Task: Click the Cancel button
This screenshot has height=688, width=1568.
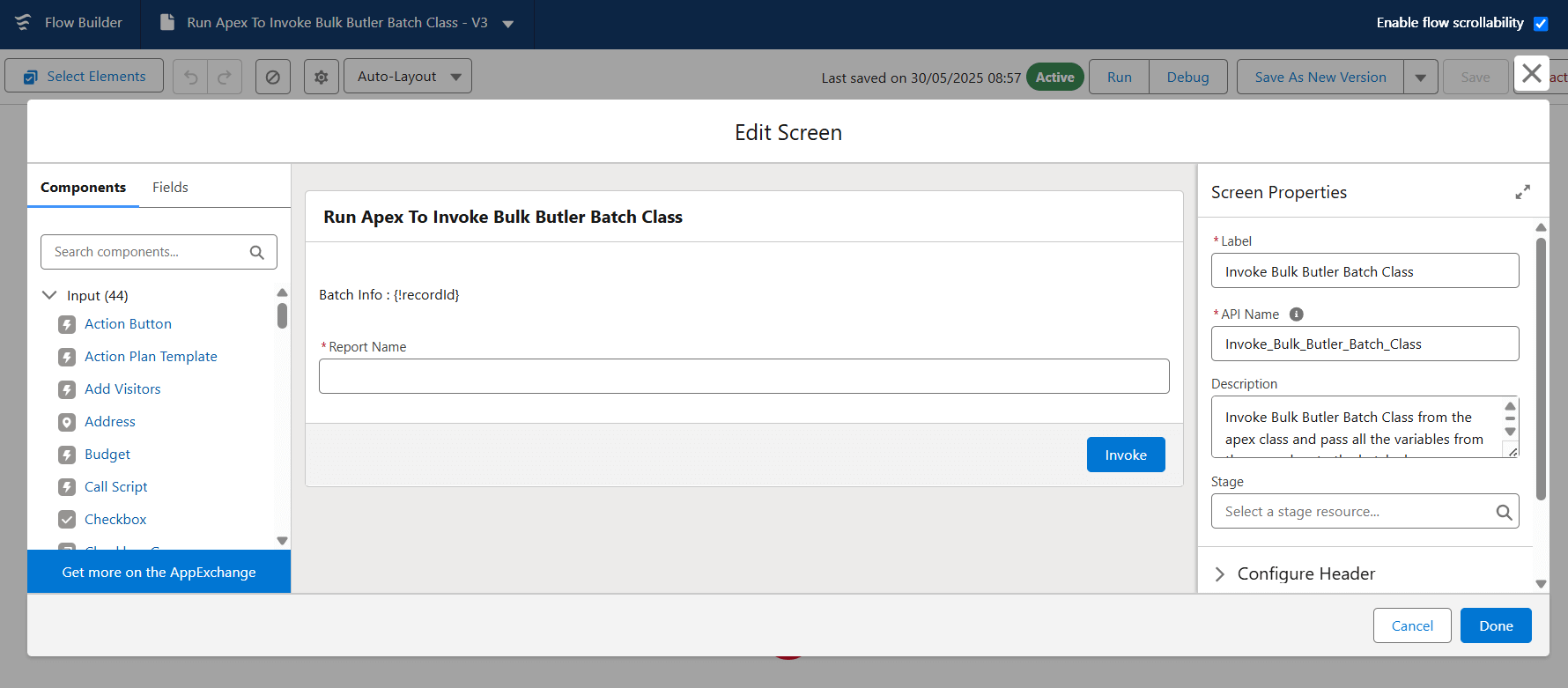Action: click(1412, 625)
